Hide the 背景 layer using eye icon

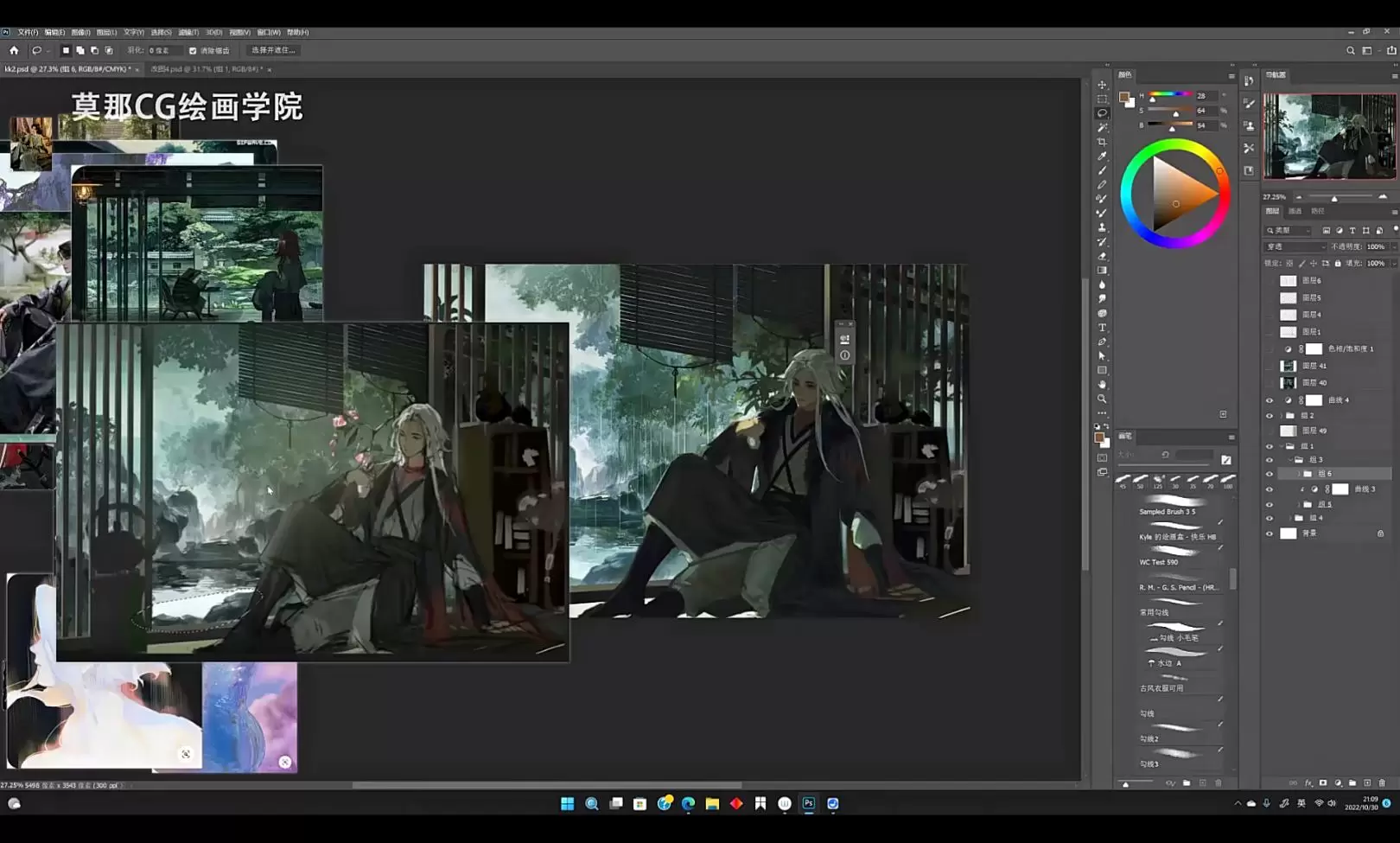click(1270, 533)
